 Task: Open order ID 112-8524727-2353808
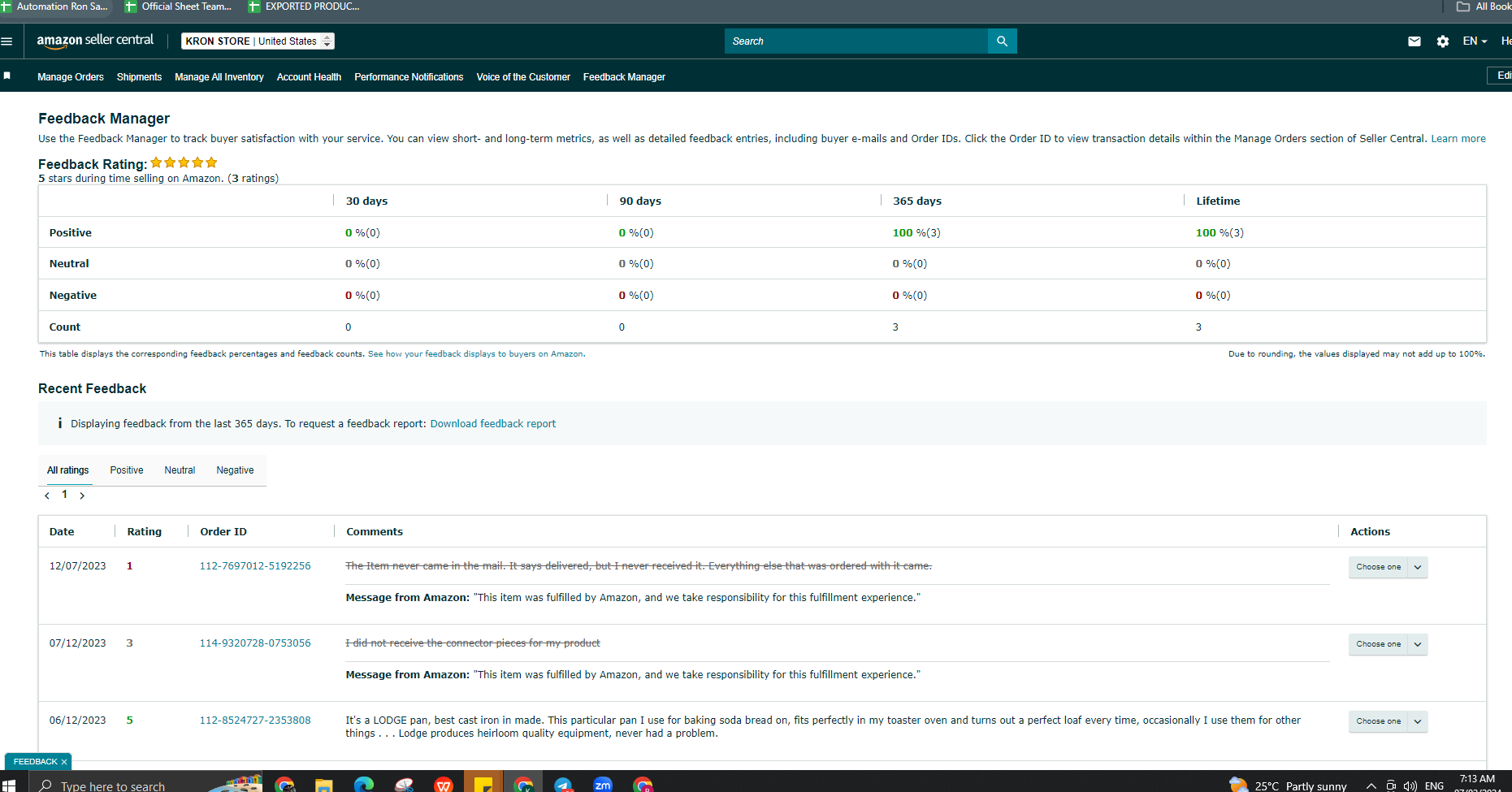(x=255, y=721)
